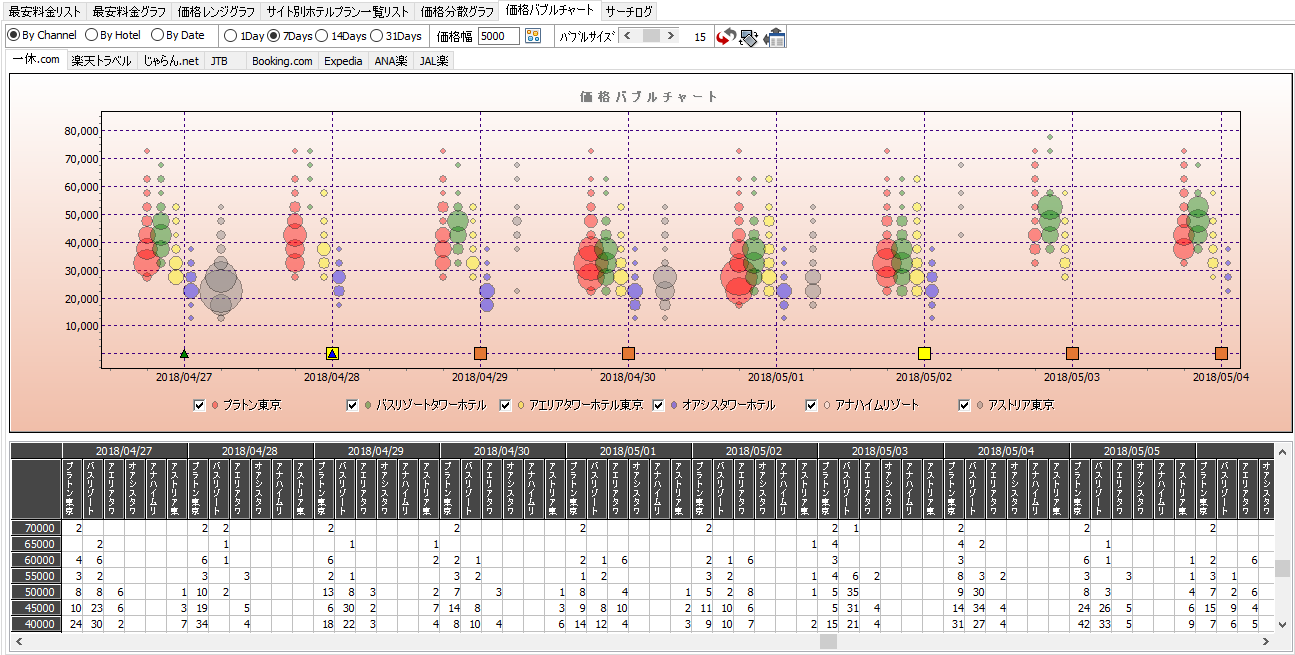Click the table export icon in toolbar

[774, 36]
